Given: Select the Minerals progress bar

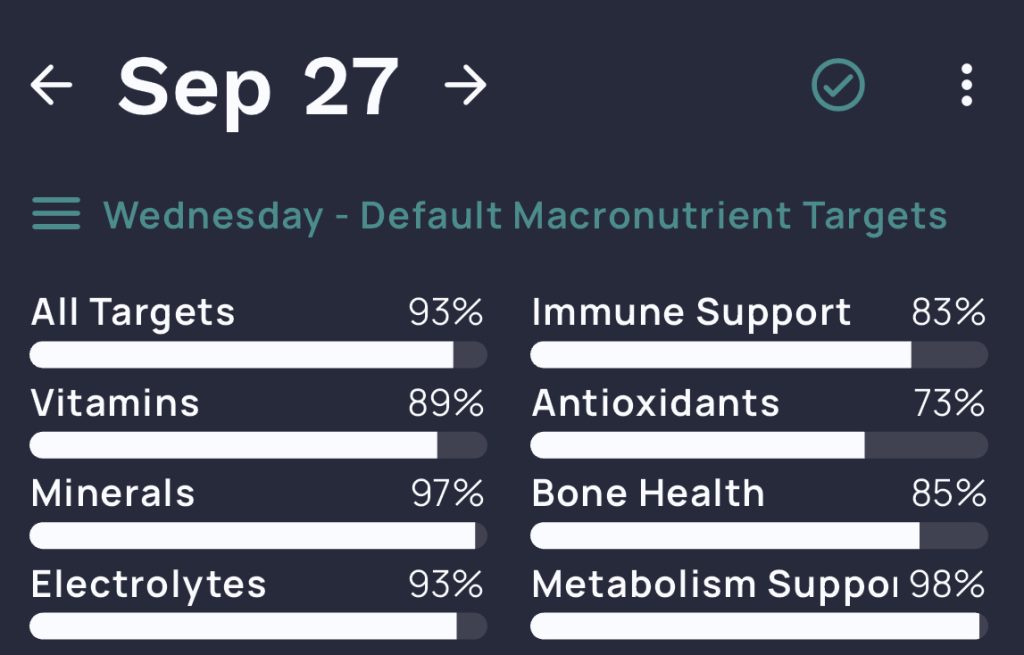Looking at the screenshot, I should (x=258, y=536).
